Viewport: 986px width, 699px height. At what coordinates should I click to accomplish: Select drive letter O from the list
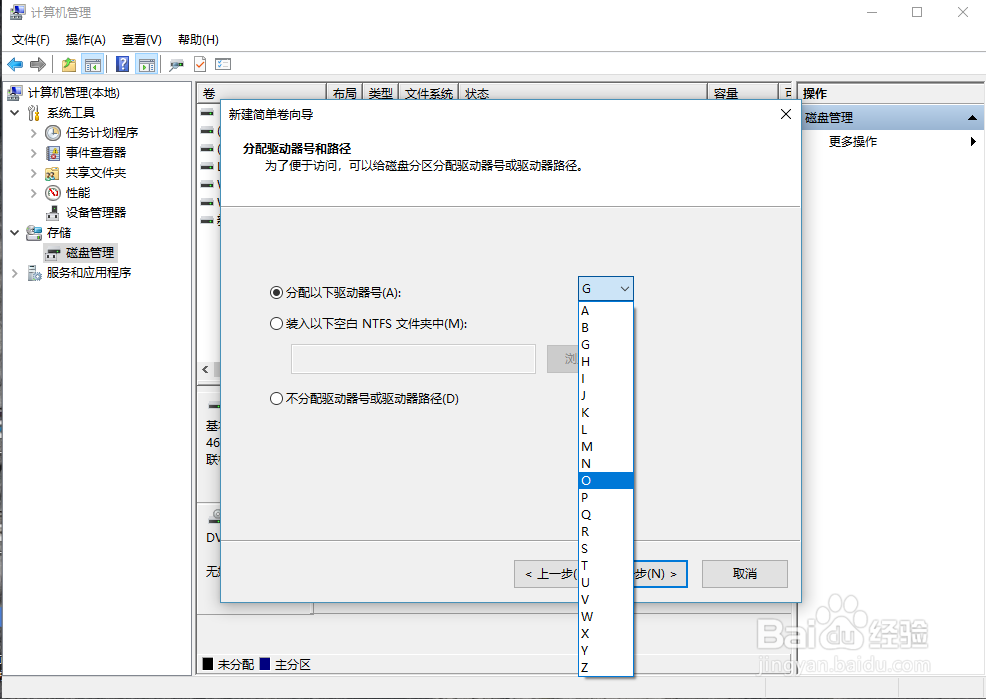603,480
